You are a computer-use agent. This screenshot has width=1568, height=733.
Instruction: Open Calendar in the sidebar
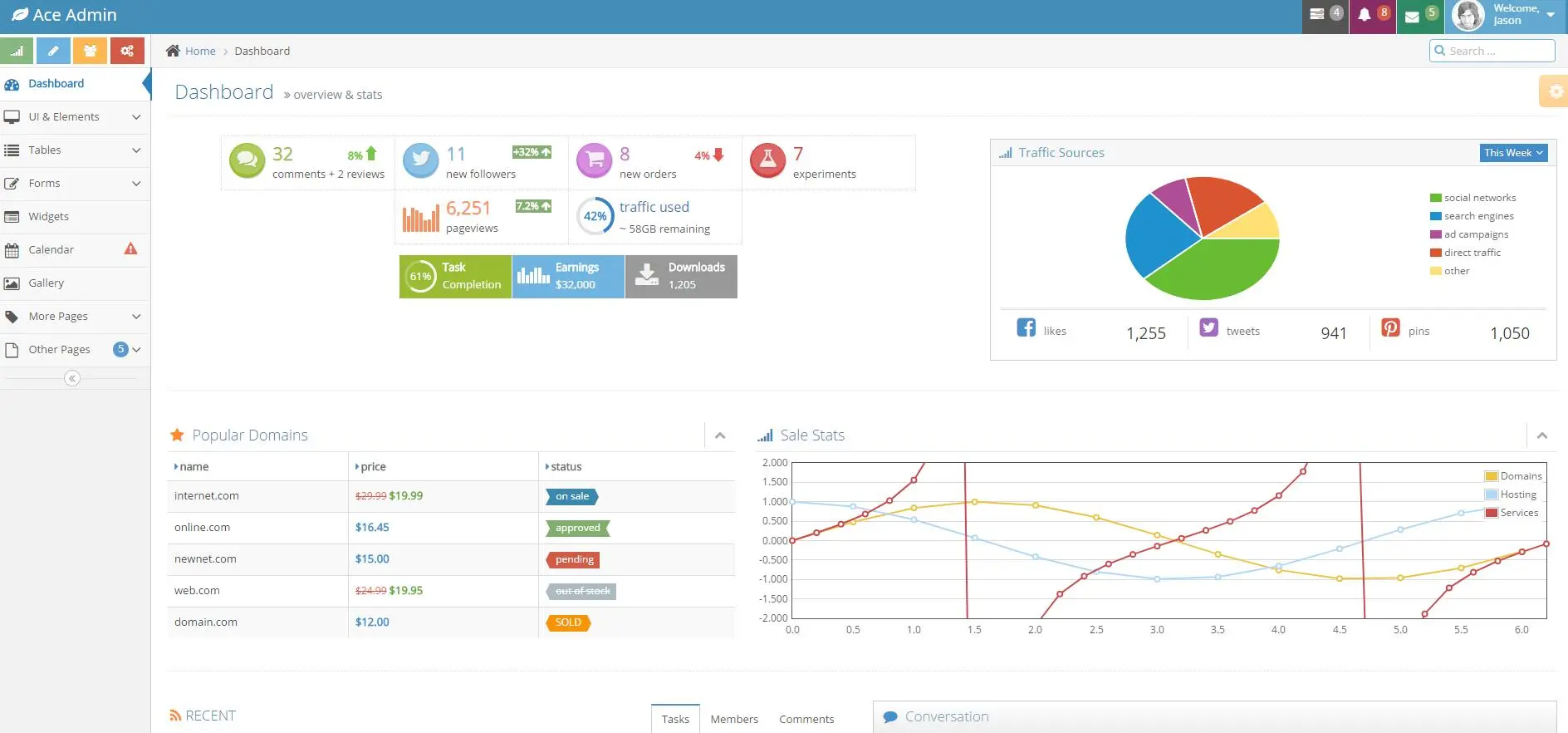point(75,250)
